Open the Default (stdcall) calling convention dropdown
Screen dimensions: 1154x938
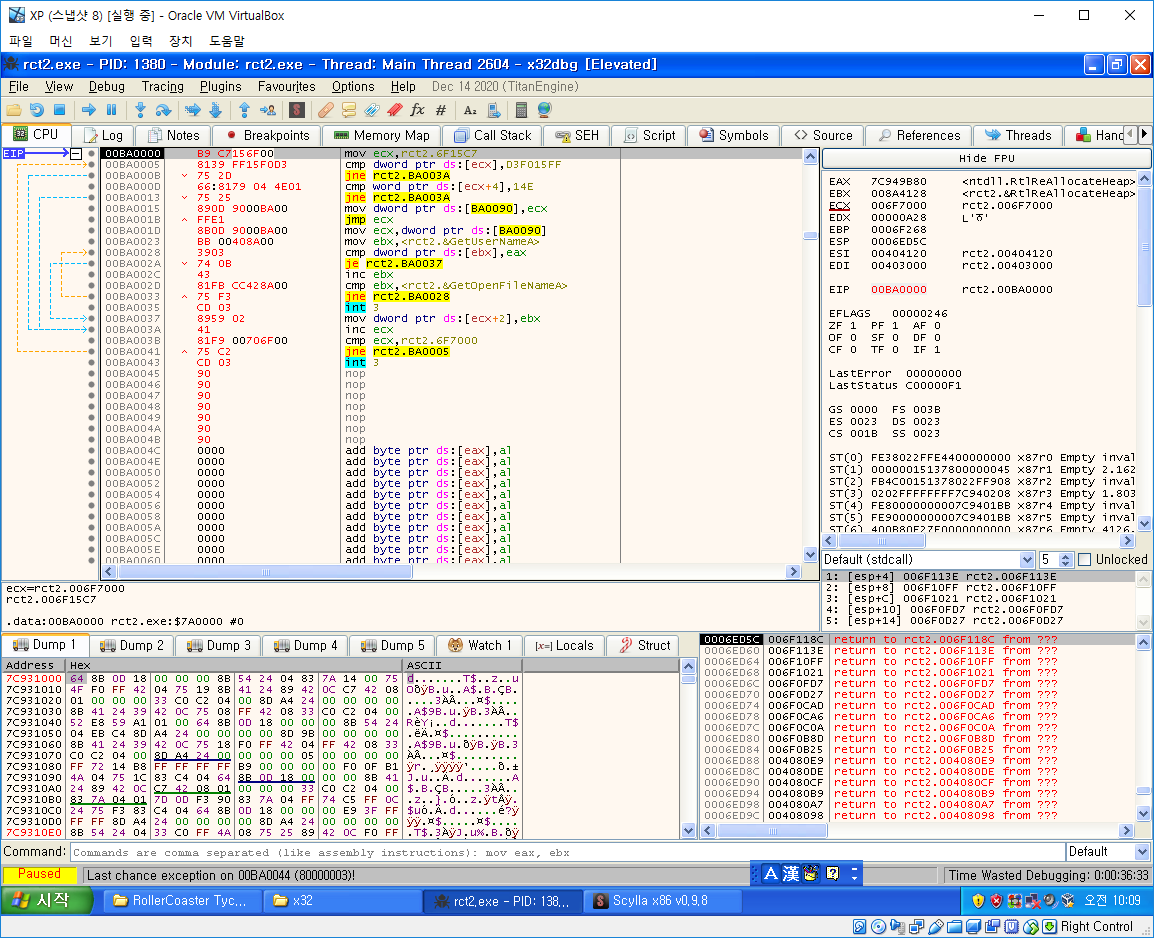[1027, 560]
